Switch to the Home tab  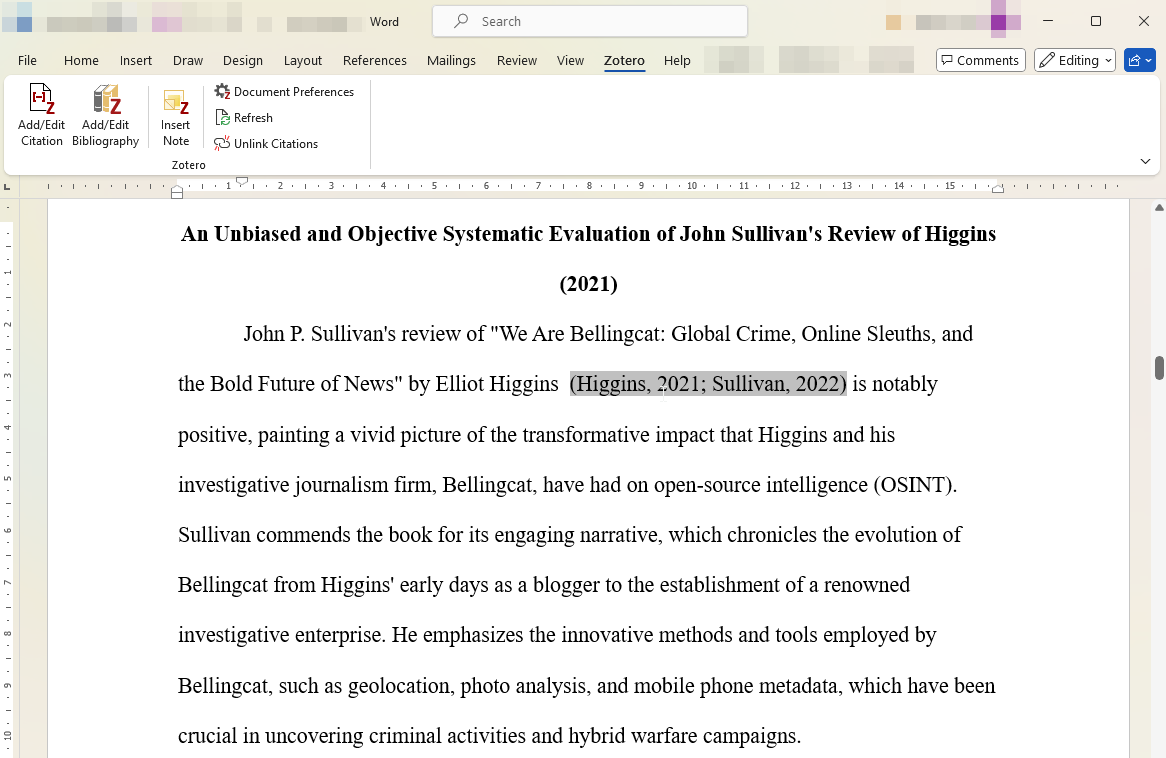[x=81, y=60]
